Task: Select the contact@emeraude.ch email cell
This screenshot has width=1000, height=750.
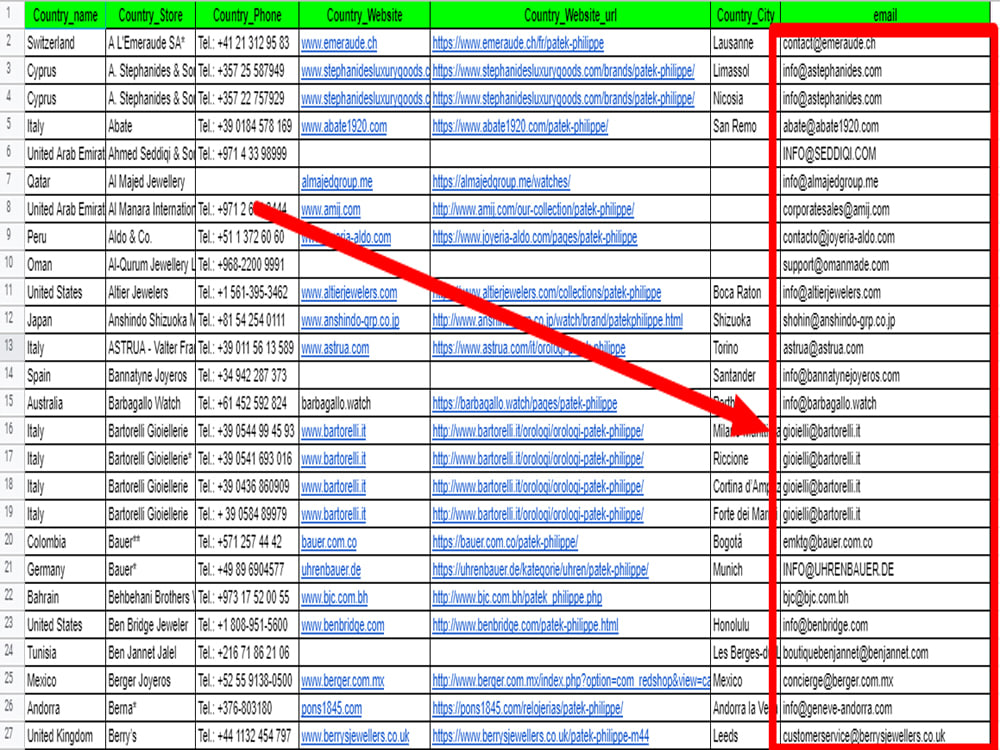Action: (885, 43)
